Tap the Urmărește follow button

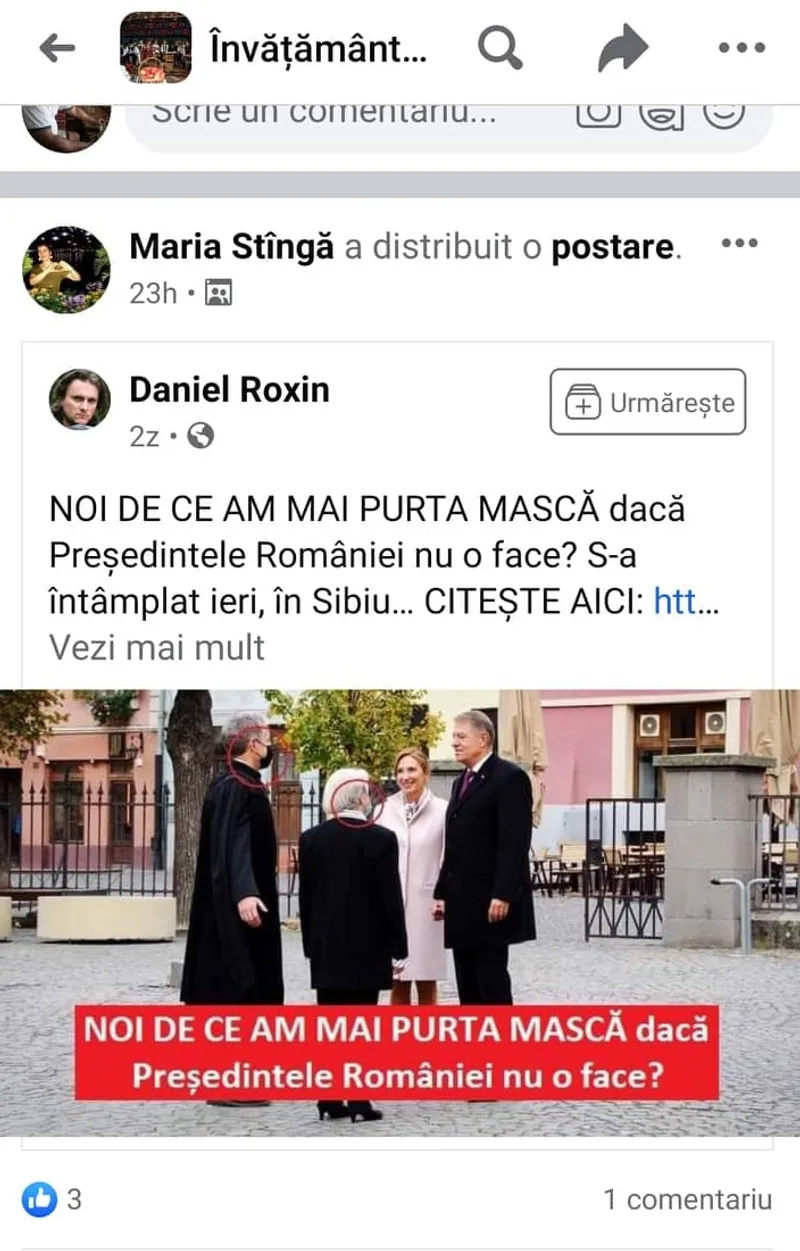(648, 402)
